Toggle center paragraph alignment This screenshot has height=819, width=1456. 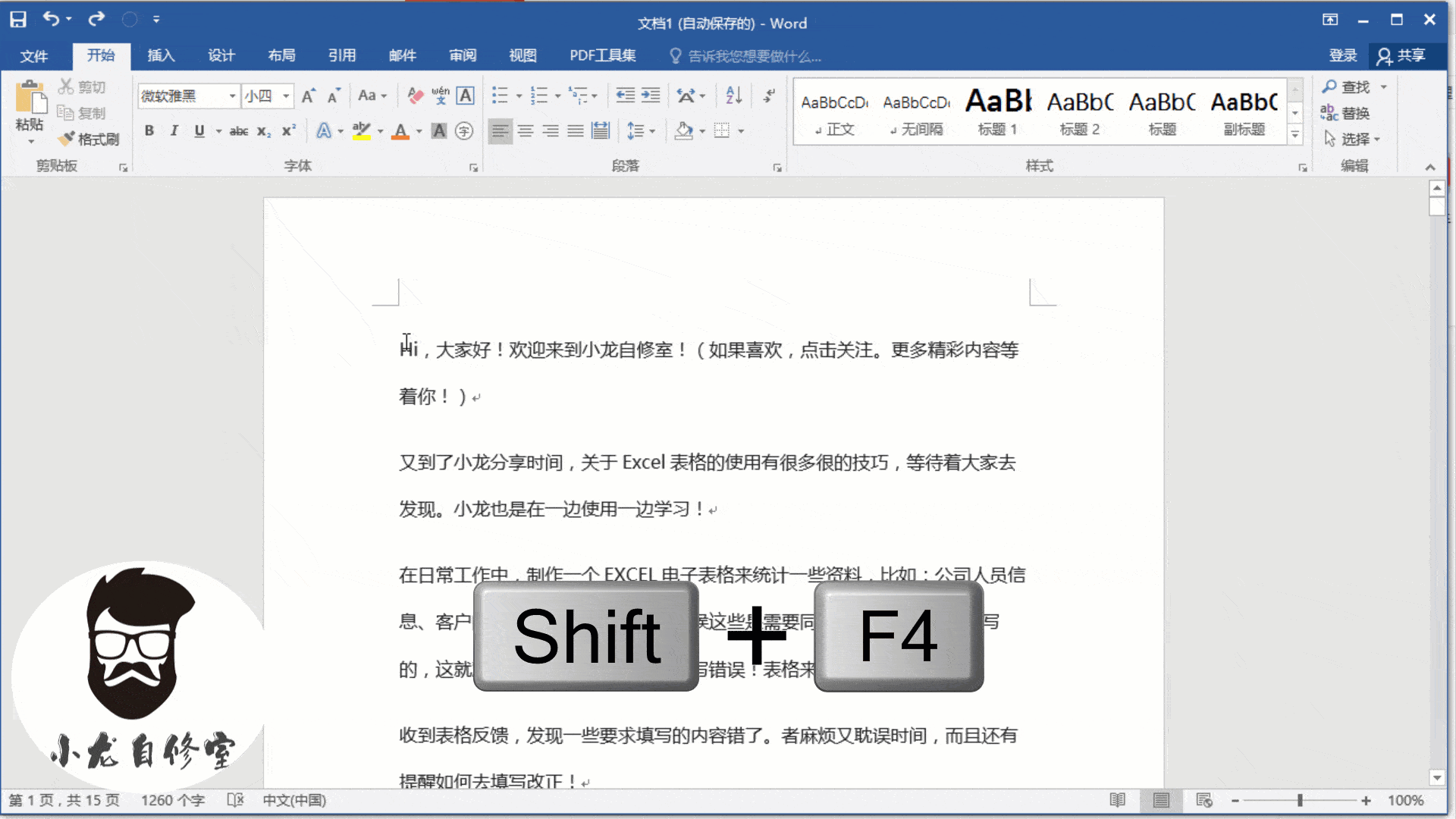click(525, 131)
